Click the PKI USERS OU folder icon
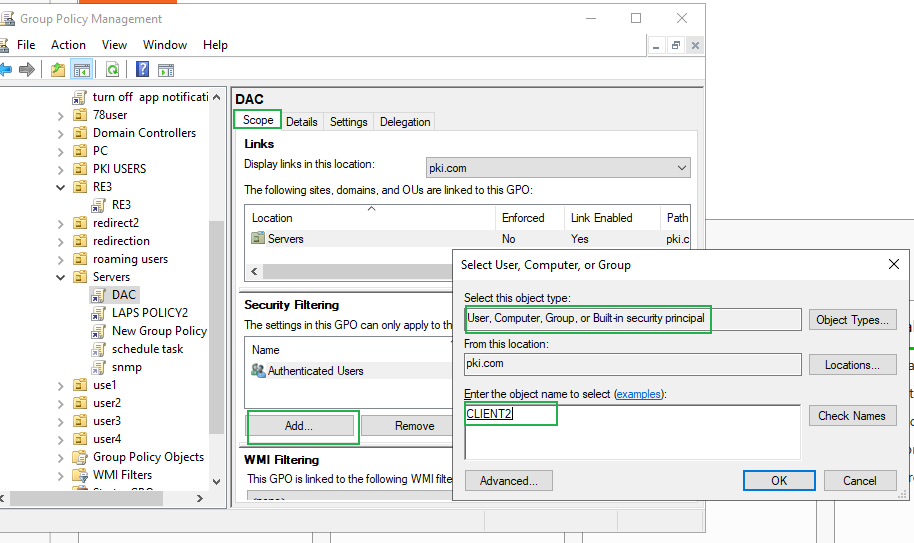The image size is (914, 543). pyautogui.click(x=79, y=169)
